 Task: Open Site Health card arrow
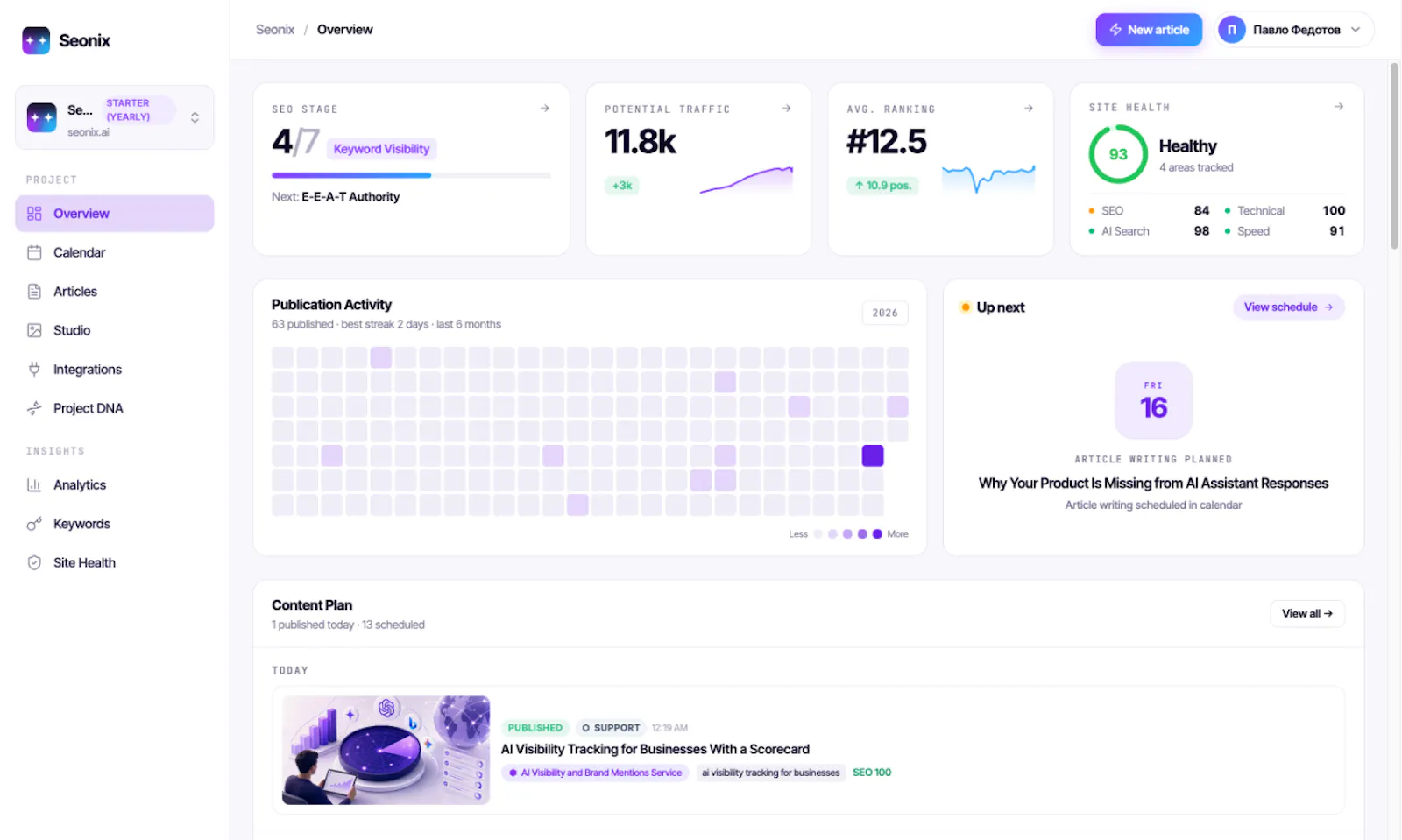point(1339,107)
